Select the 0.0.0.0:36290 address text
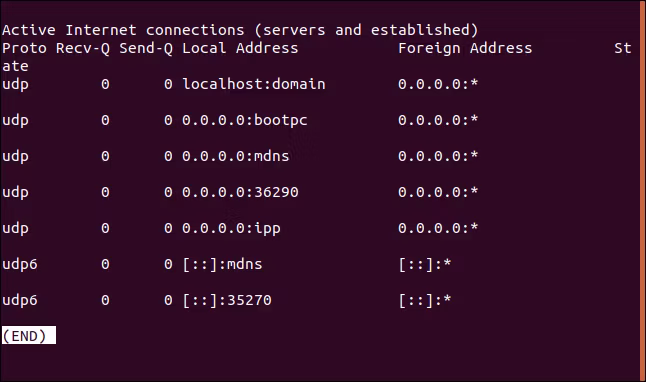This screenshot has width=646, height=382. click(240, 192)
